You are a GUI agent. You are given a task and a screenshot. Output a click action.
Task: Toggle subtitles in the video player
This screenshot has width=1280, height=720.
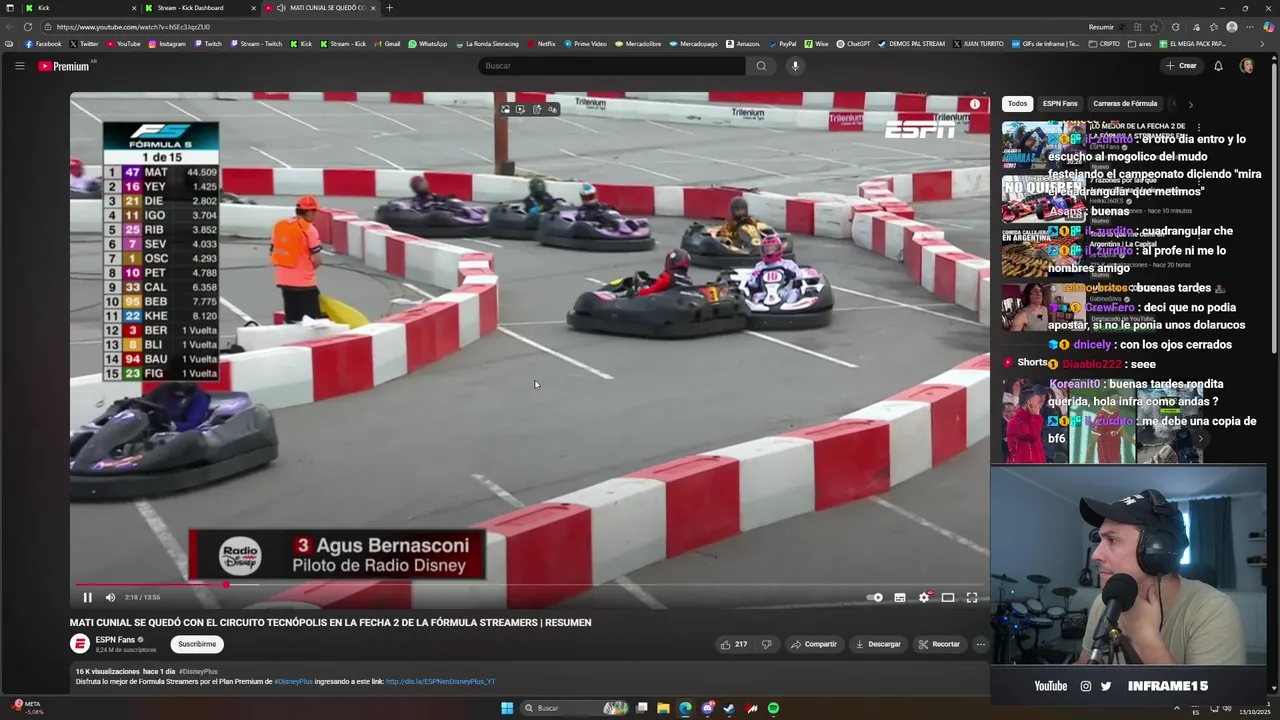pyautogui.click(x=900, y=597)
